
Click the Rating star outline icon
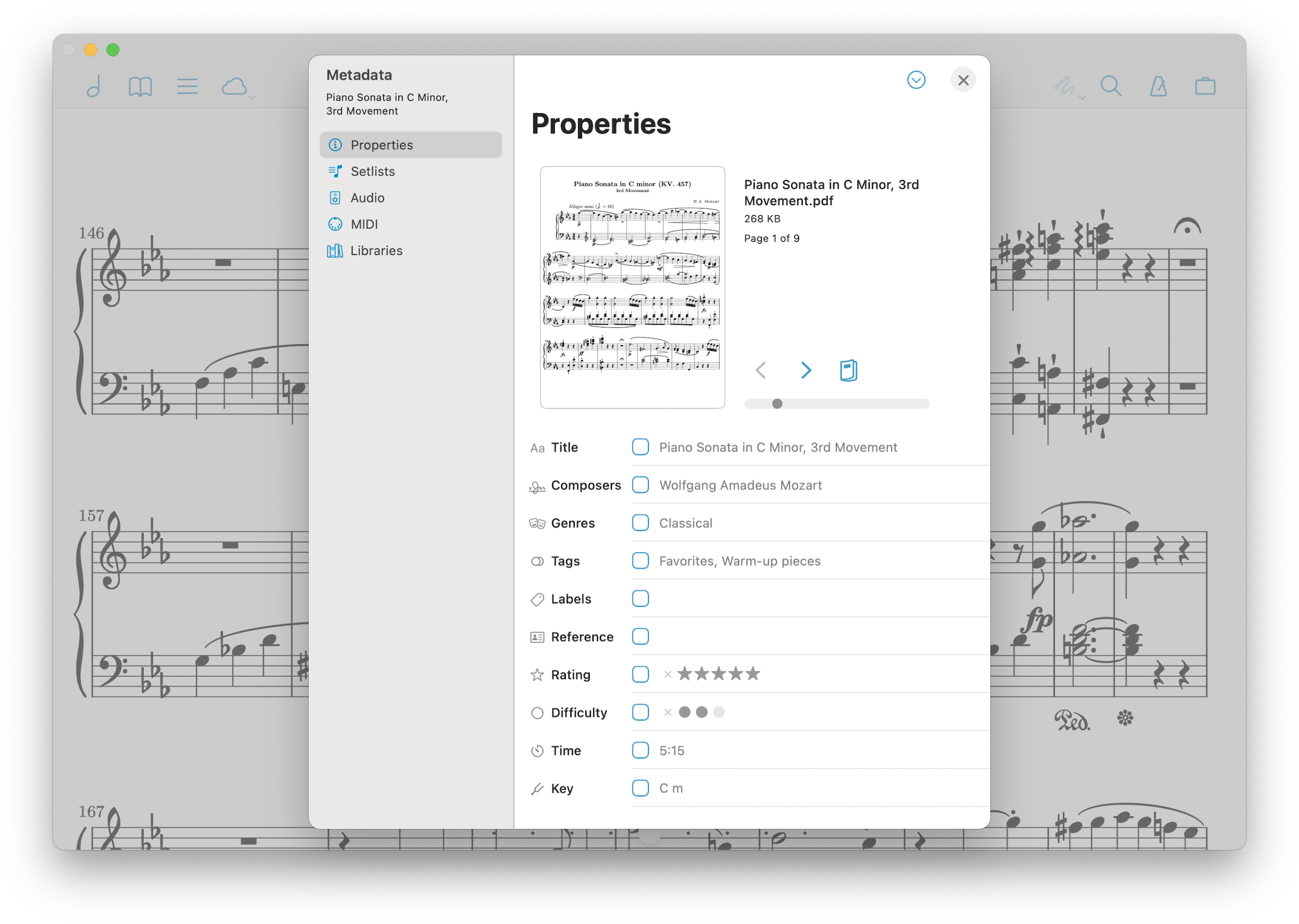537,675
